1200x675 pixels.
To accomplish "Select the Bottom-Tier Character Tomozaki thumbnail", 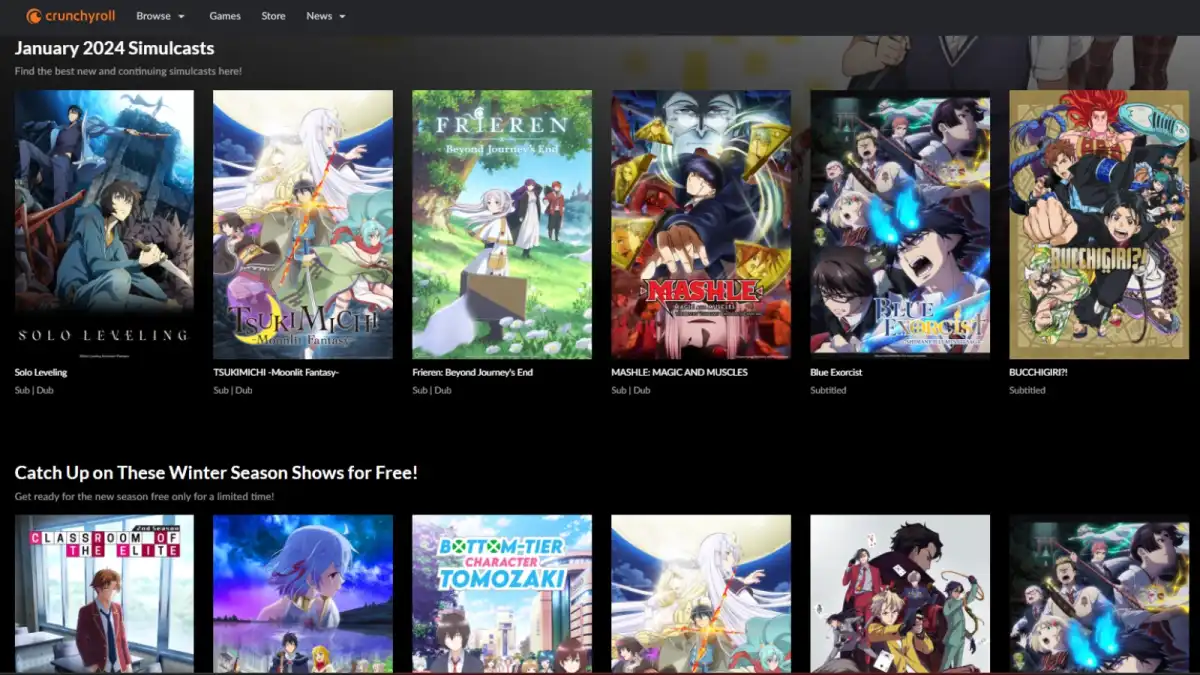I will 502,594.
